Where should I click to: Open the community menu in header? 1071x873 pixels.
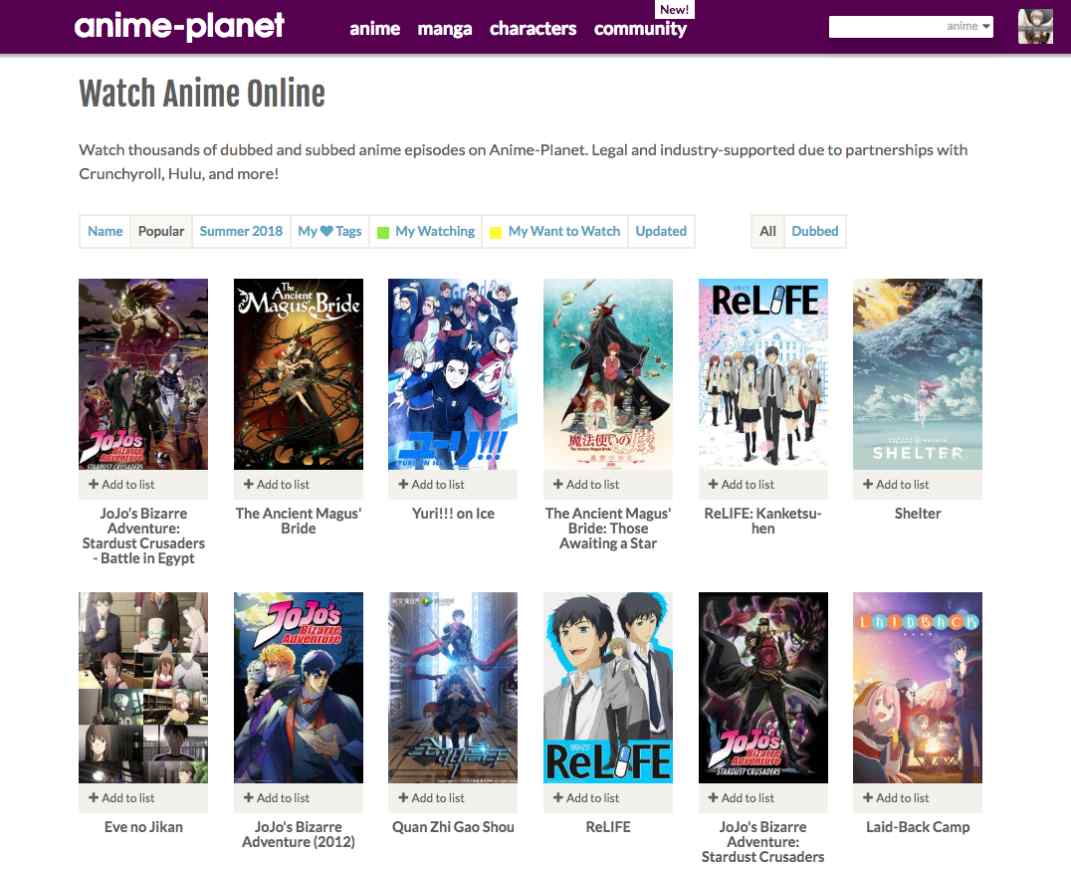point(640,29)
